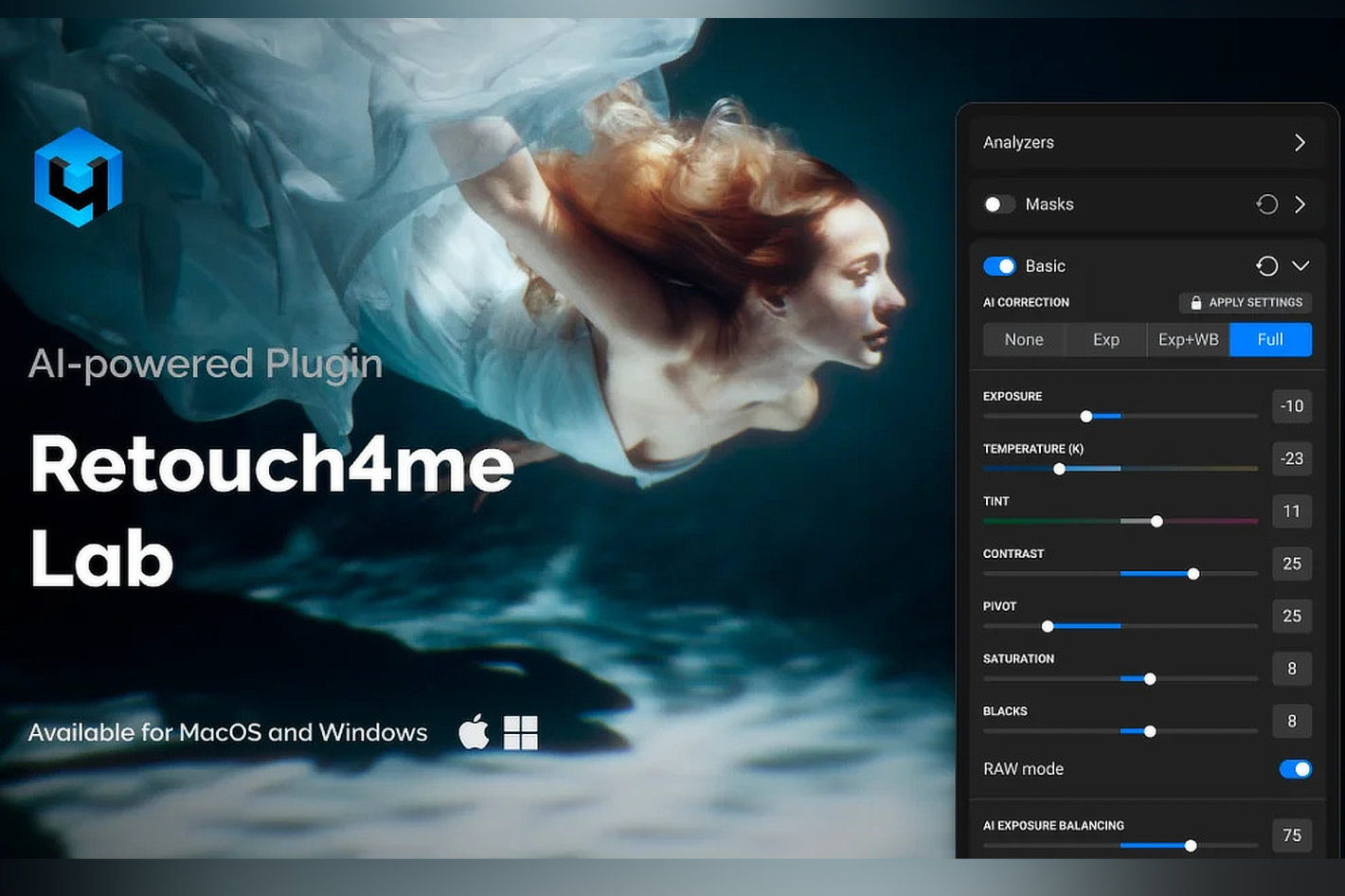The height and width of the screenshot is (896, 1345).
Task: Click the Windows logo icon
Action: (521, 733)
